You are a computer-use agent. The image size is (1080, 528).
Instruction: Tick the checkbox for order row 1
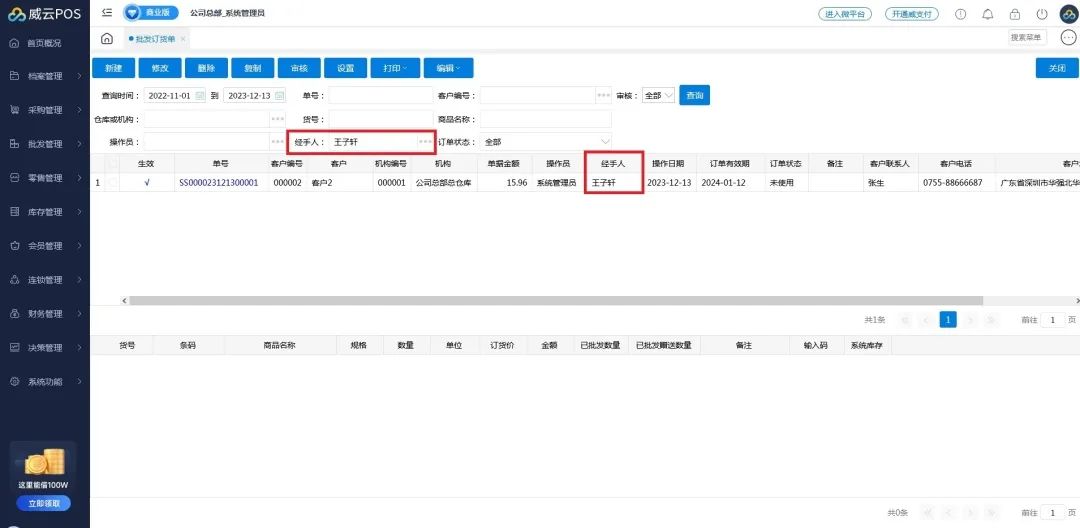click(113, 183)
